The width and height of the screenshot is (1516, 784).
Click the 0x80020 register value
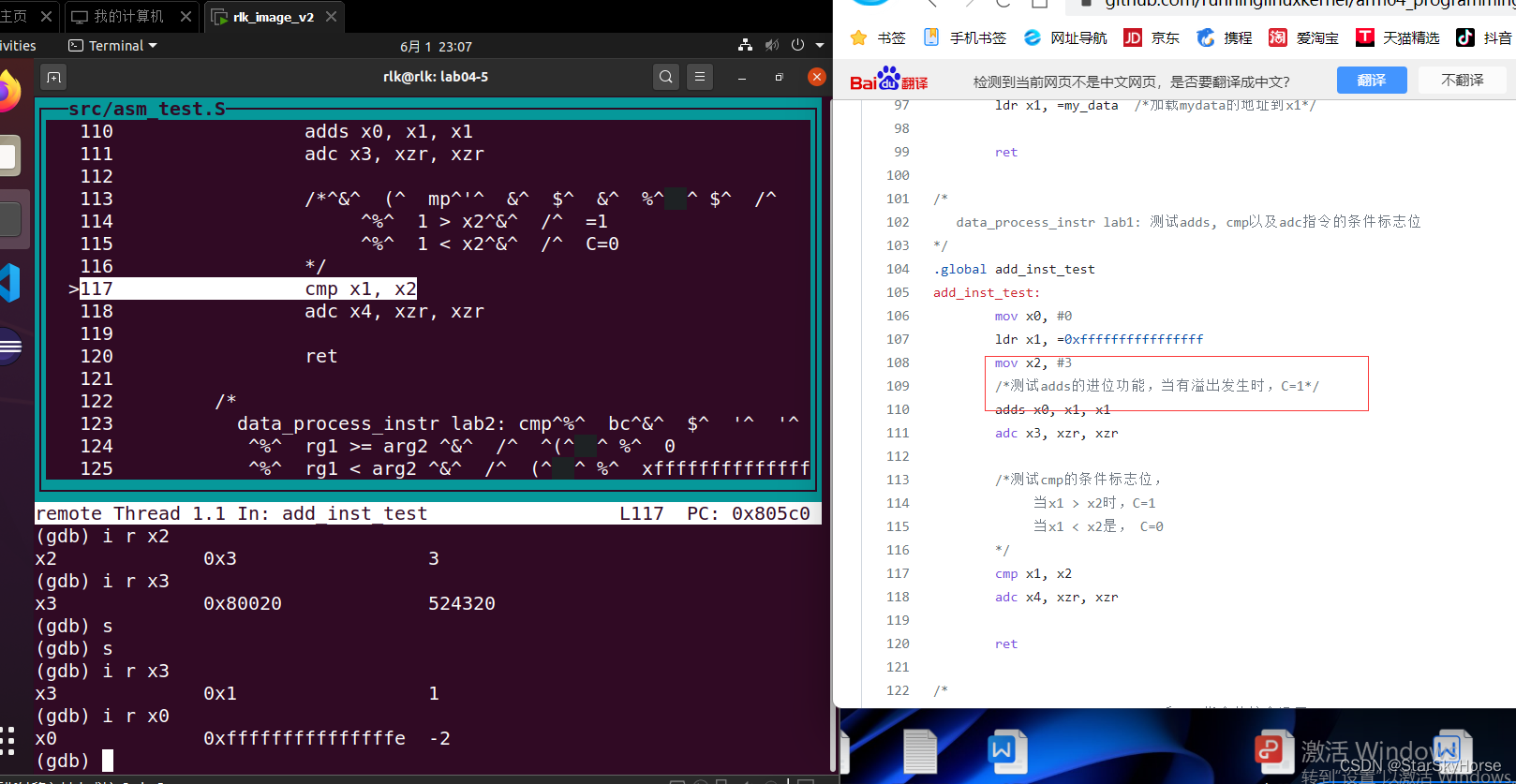point(243,603)
